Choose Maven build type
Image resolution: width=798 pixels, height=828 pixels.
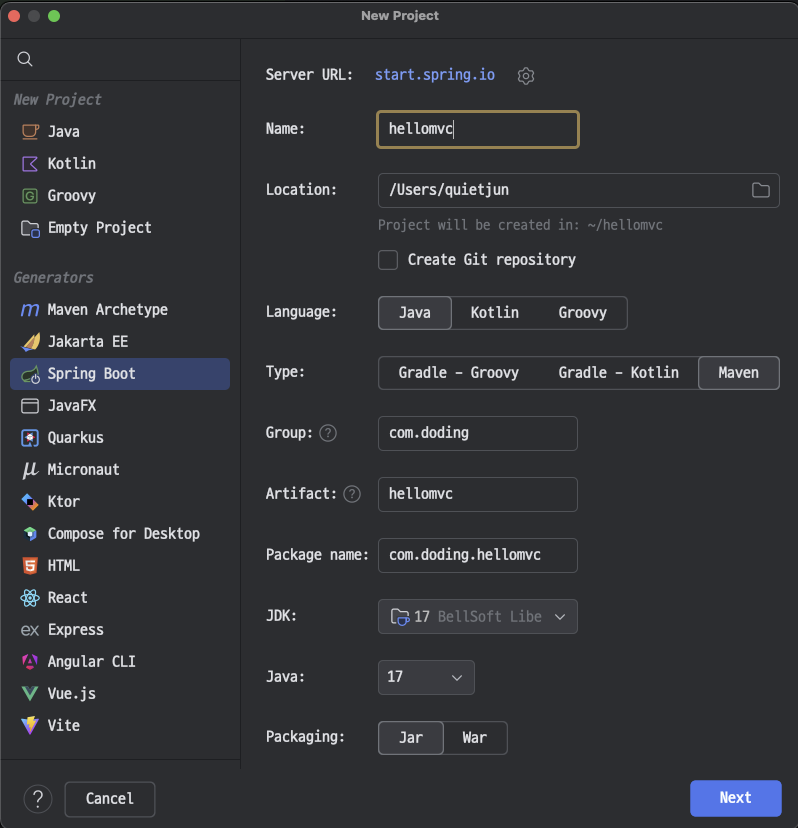pyautogui.click(x=738, y=373)
